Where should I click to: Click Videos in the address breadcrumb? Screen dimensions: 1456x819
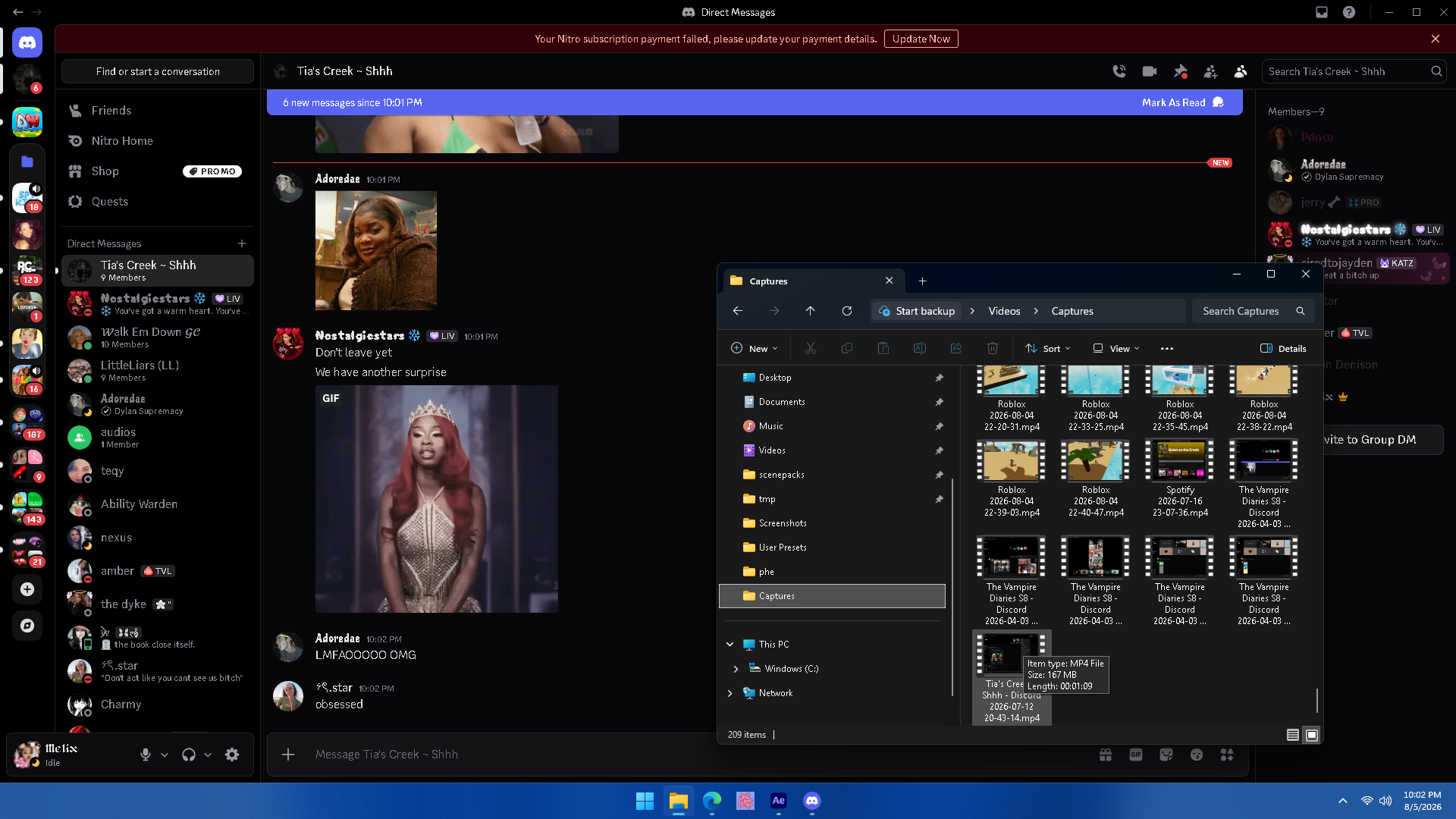[1005, 311]
